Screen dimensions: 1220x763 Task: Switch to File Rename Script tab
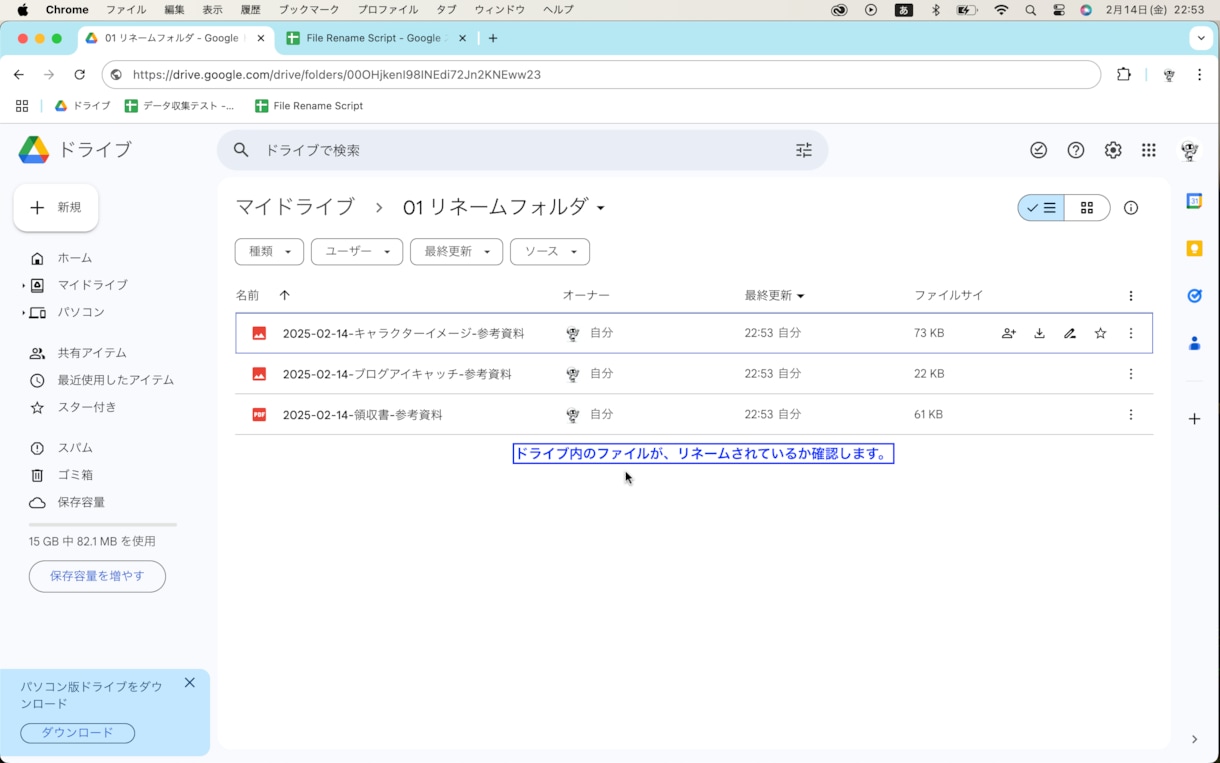(x=374, y=38)
